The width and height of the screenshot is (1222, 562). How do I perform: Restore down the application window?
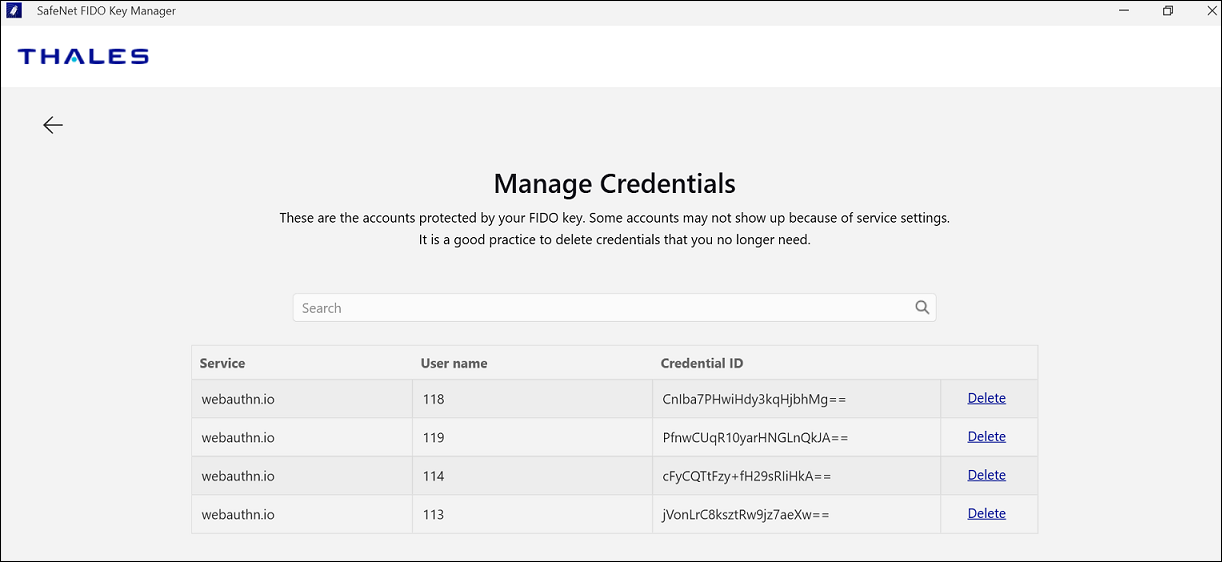(x=1168, y=11)
